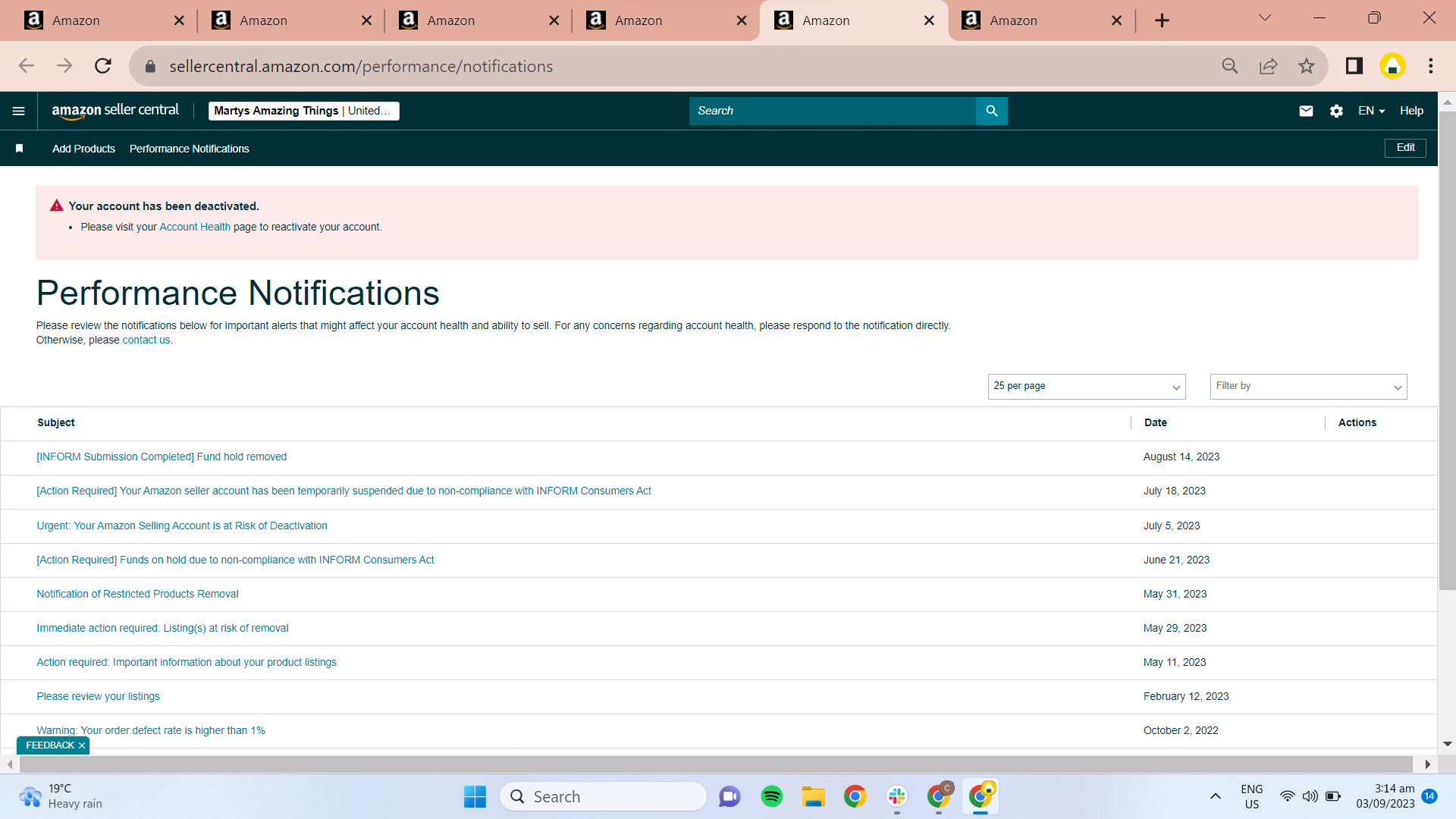Click the contact us link

[146, 340]
